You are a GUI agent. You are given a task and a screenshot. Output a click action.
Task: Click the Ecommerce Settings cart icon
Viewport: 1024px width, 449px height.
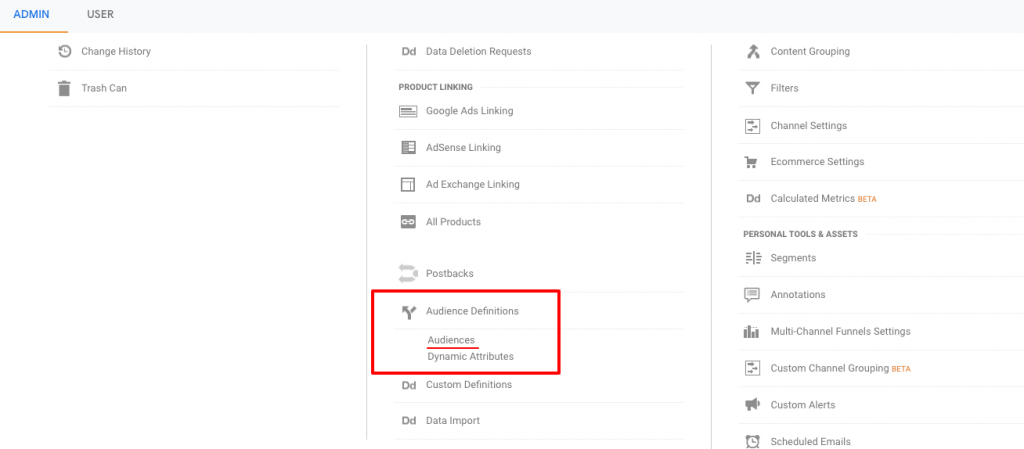[x=752, y=162]
